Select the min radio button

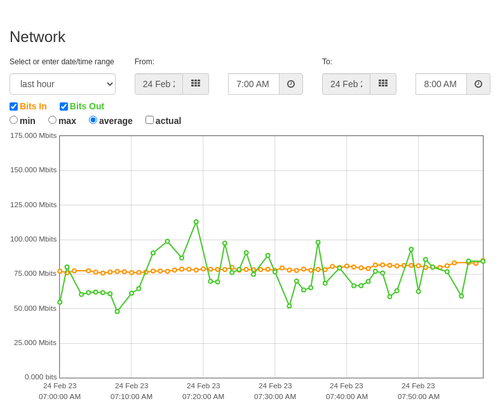[13, 120]
